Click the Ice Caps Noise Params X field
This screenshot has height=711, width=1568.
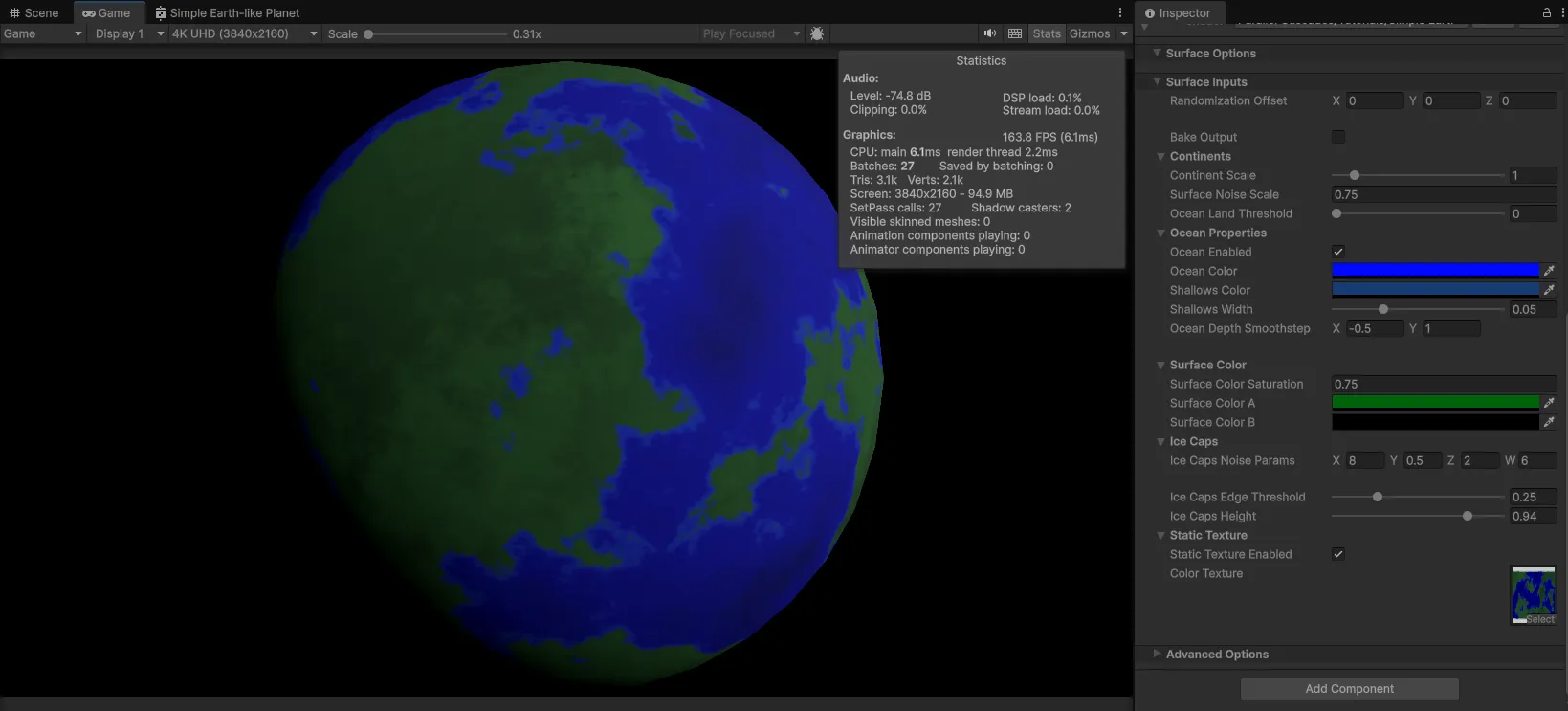coord(1365,460)
